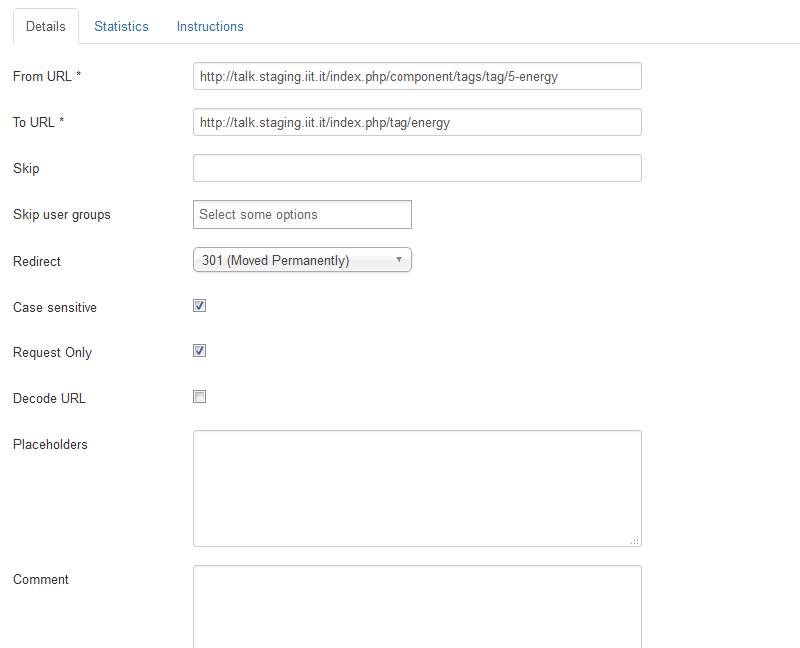
Task: Click inside the Comment text area
Action: pyautogui.click(x=417, y=607)
